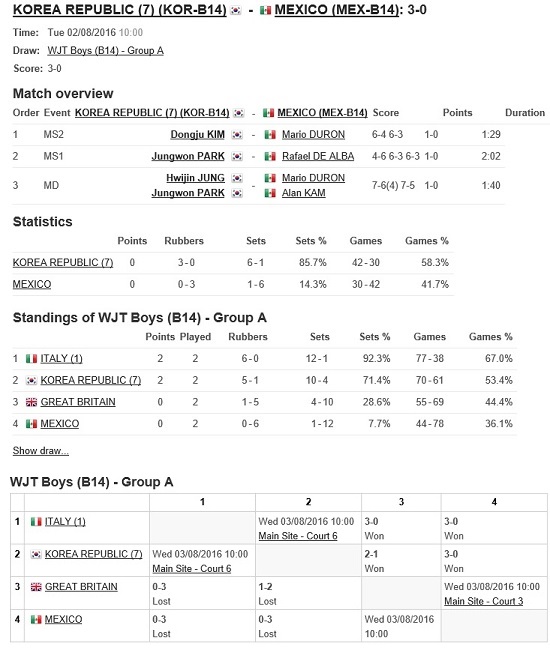Click Mexico flag beside Rafael DE ALBA
550x651 pixels.
tap(270, 157)
